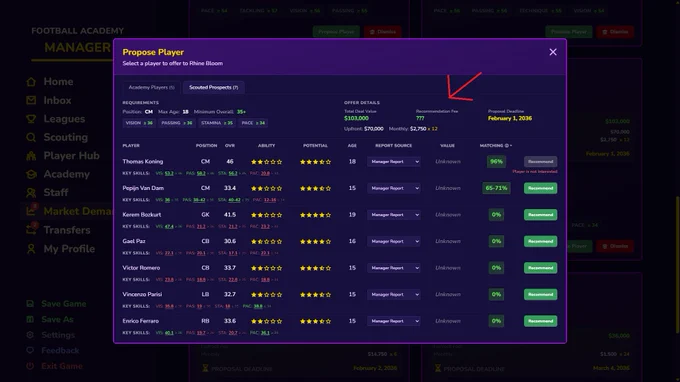Open the Leagues menu label

pos(64,119)
